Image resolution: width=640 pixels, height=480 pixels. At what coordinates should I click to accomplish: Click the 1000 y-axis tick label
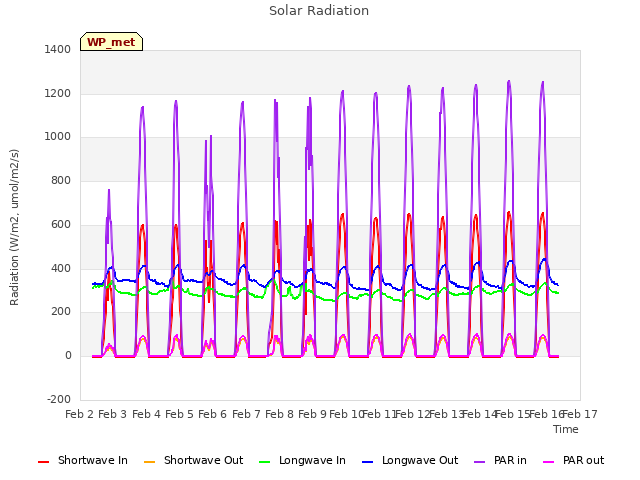click(58, 137)
